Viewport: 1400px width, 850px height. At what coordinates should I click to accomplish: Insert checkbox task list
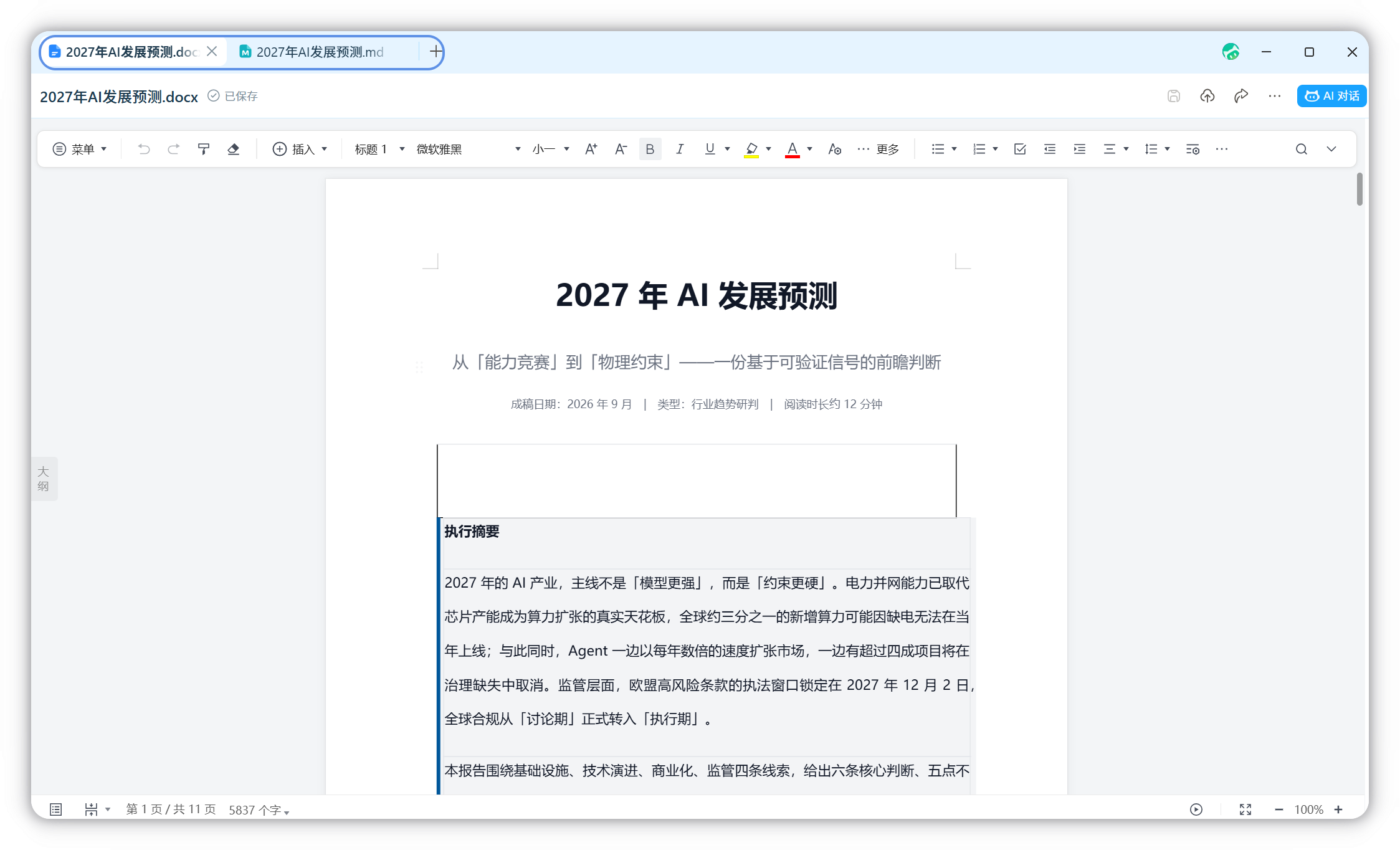coord(1020,149)
